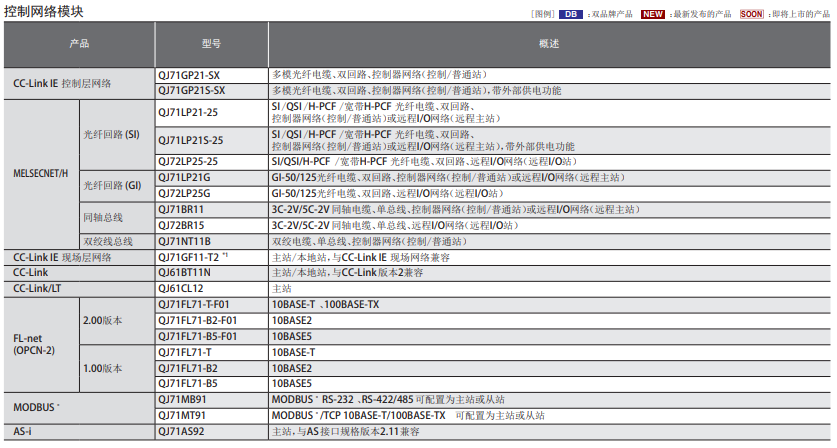Select model QJ61BT11N

tap(184, 272)
